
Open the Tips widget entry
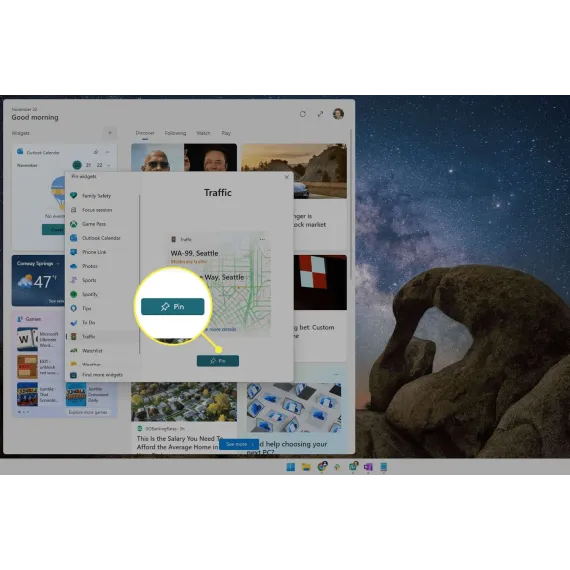coord(103,308)
